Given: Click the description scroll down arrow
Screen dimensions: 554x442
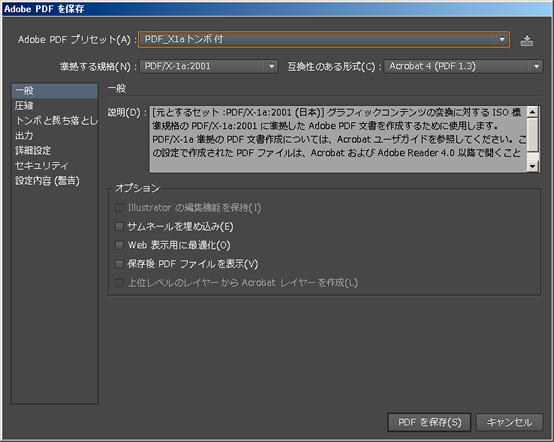Looking at the screenshot, I should pos(532,166).
